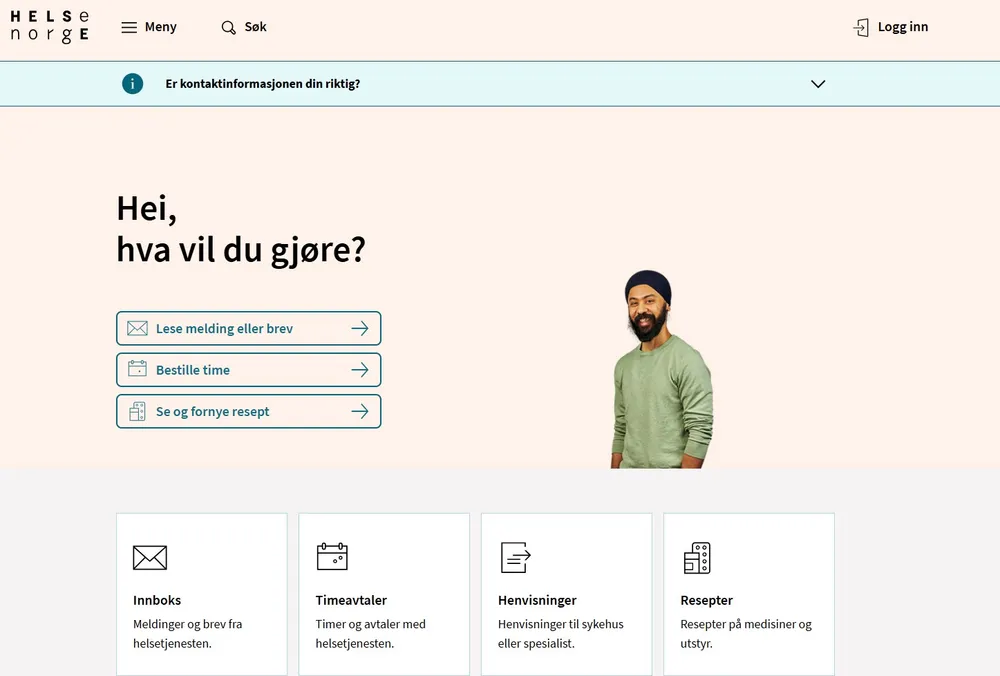Click calendar icon in 'Bestille time' button
1000x676 pixels.
(x=137, y=370)
